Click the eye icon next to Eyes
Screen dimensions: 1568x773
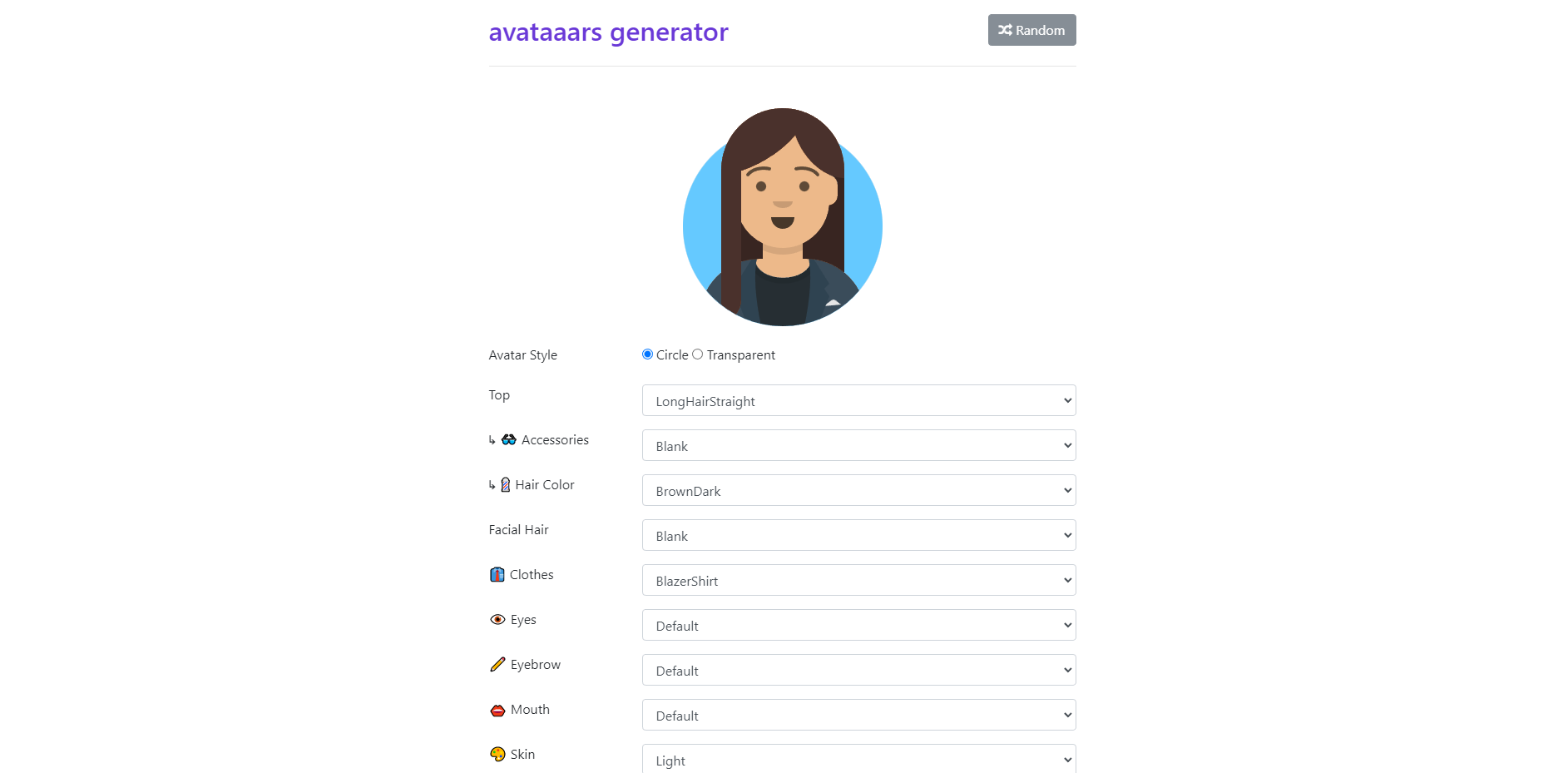(497, 619)
